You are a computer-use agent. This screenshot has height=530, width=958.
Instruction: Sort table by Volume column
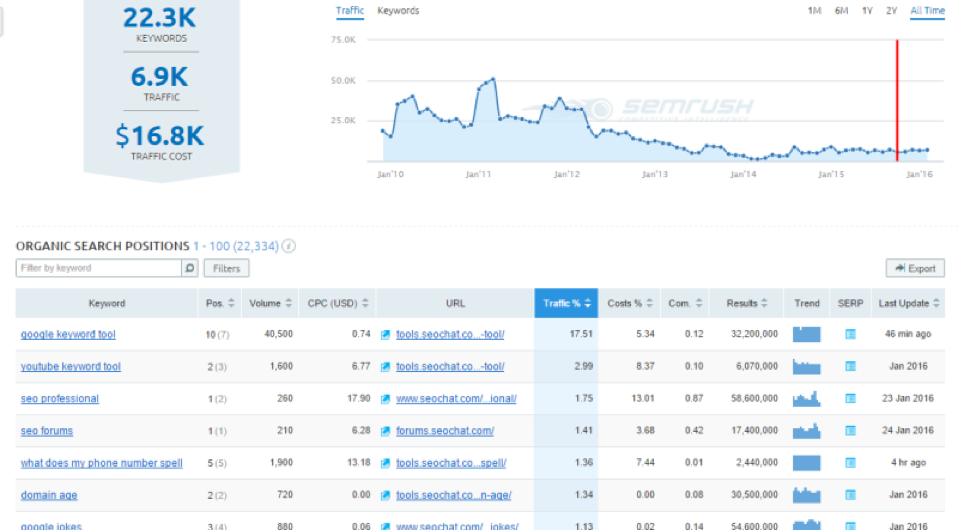click(271, 303)
